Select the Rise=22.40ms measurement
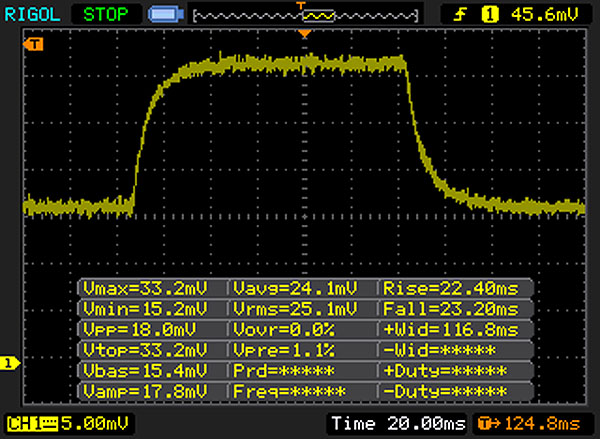This screenshot has height=439, width=600. point(451,288)
